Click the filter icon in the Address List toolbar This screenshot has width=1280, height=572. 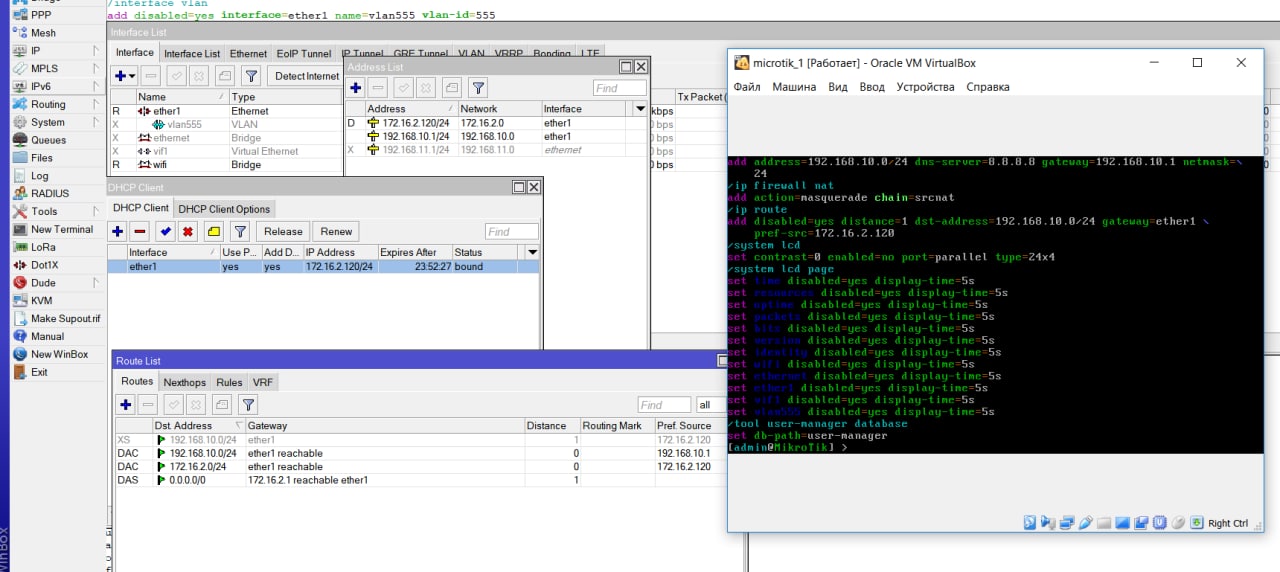pos(478,88)
